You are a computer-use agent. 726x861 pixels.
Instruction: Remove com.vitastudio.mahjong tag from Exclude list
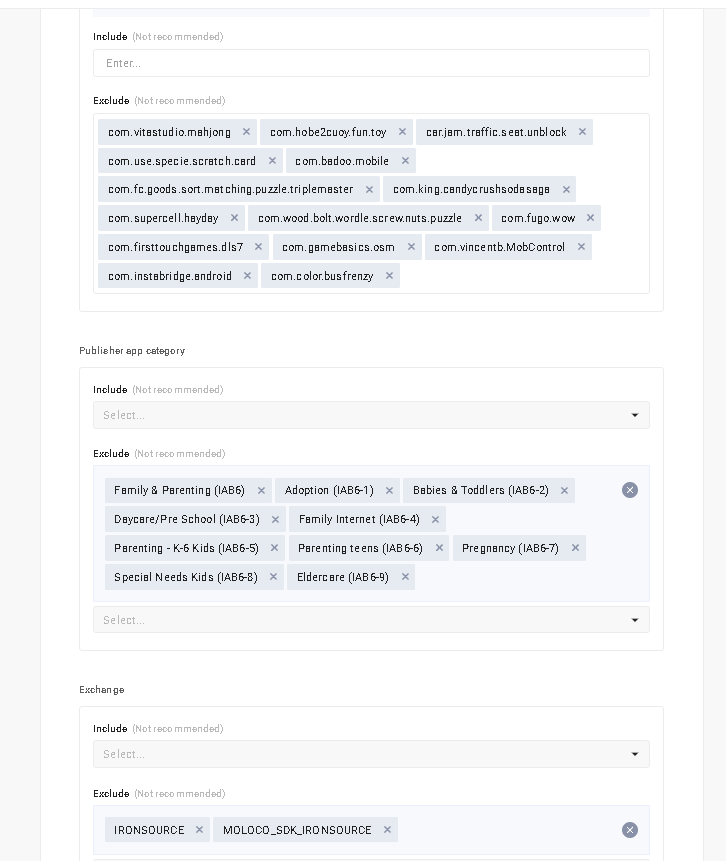click(x=246, y=132)
